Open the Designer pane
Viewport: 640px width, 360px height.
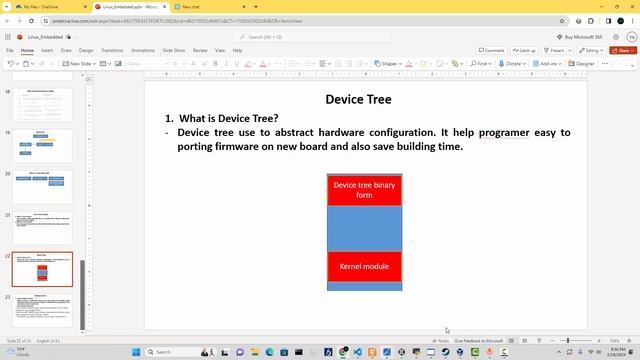(581, 64)
